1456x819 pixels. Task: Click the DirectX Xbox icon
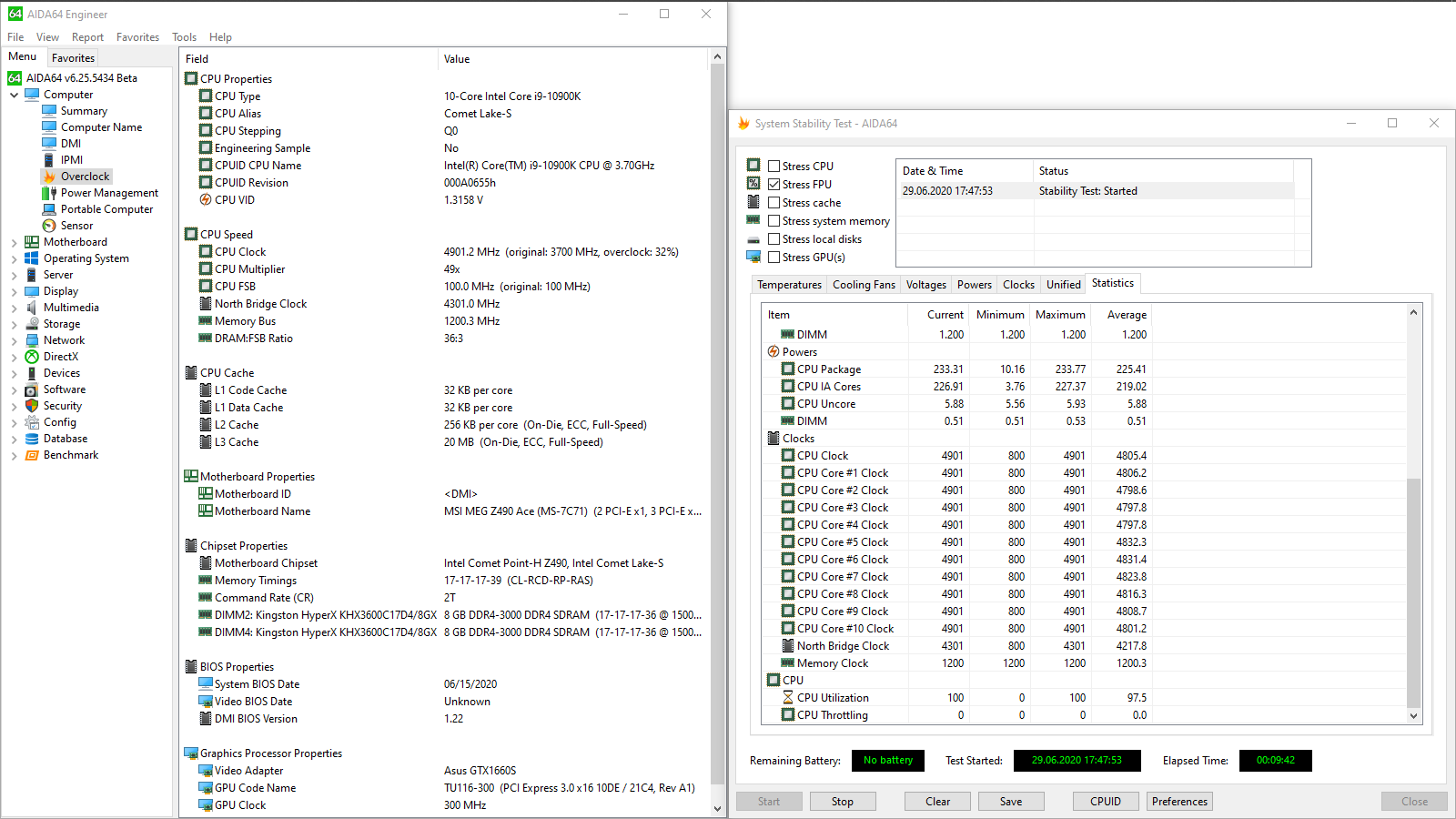(x=32, y=357)
